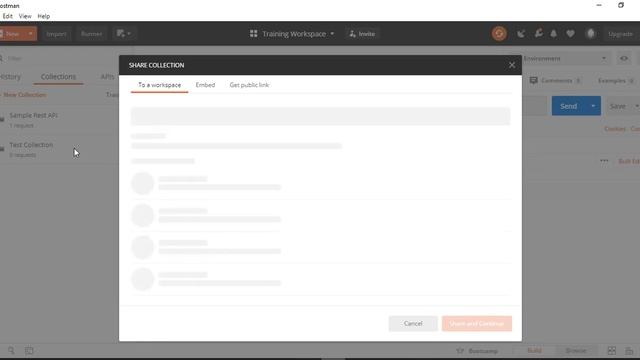Open the Edit menu
This screenshot has width=640, height=360.
[x=8, y=16]
